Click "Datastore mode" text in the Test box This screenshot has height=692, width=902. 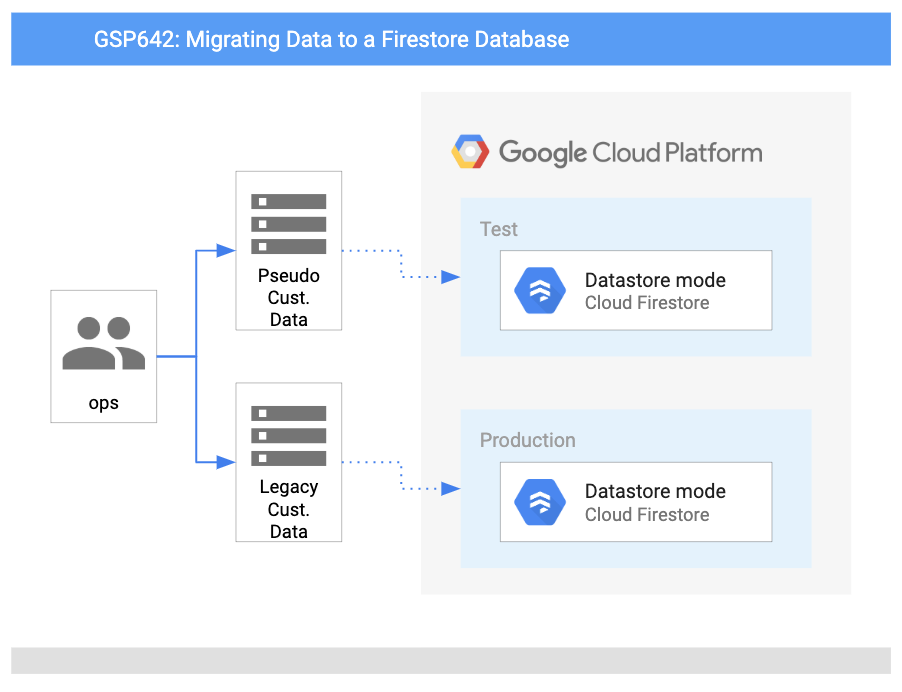point(655,280)
